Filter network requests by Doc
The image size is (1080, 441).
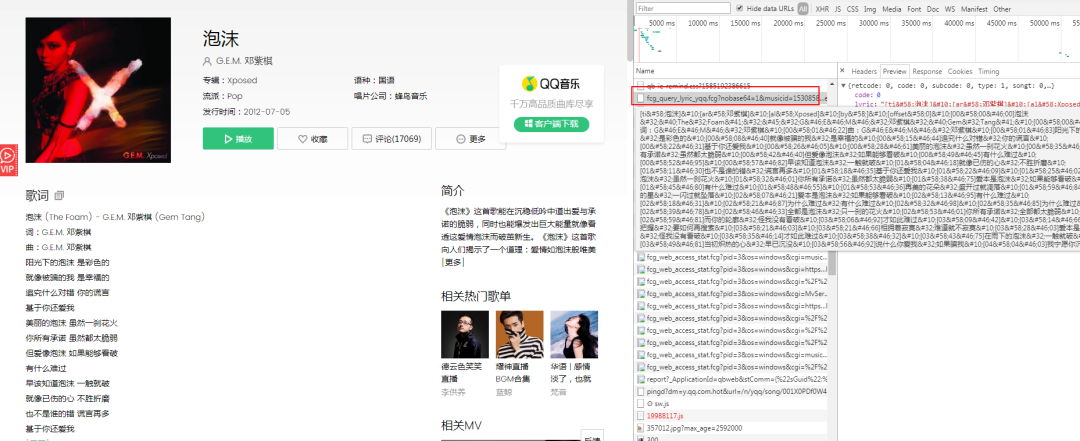933,9
